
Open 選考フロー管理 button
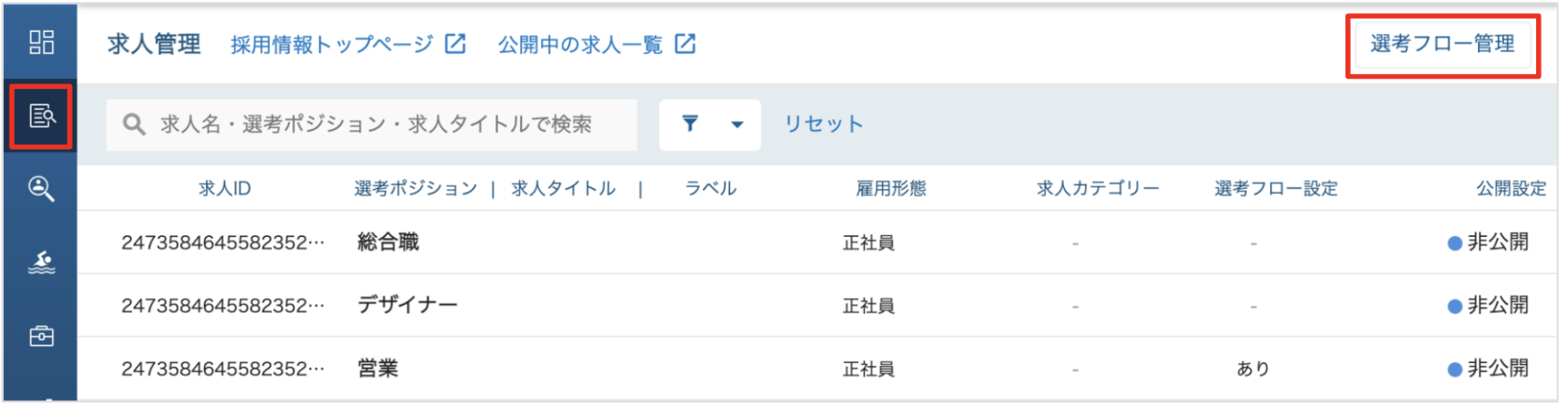coord(1443,45)
